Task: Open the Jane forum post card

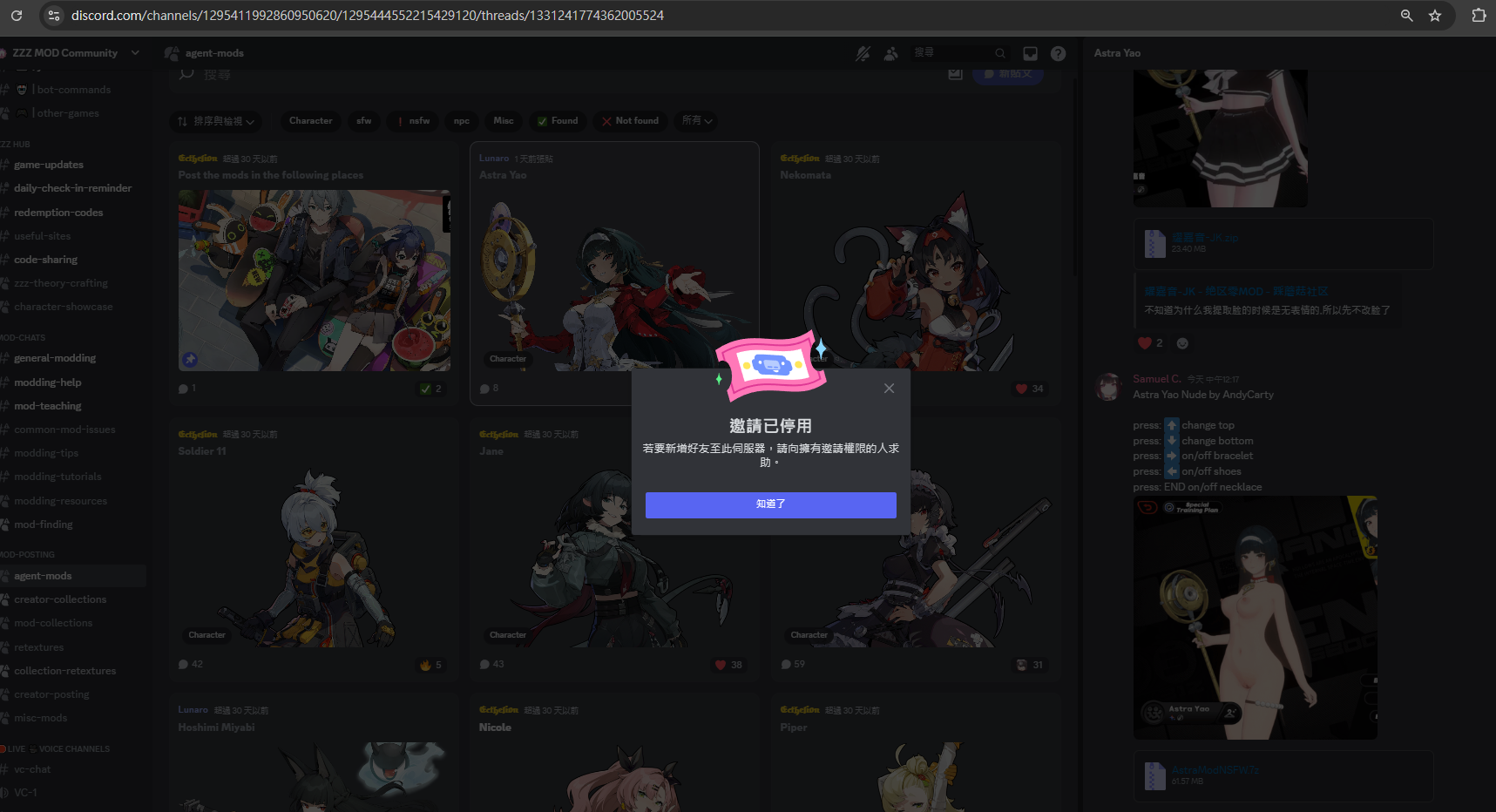Action: (614, 550)
